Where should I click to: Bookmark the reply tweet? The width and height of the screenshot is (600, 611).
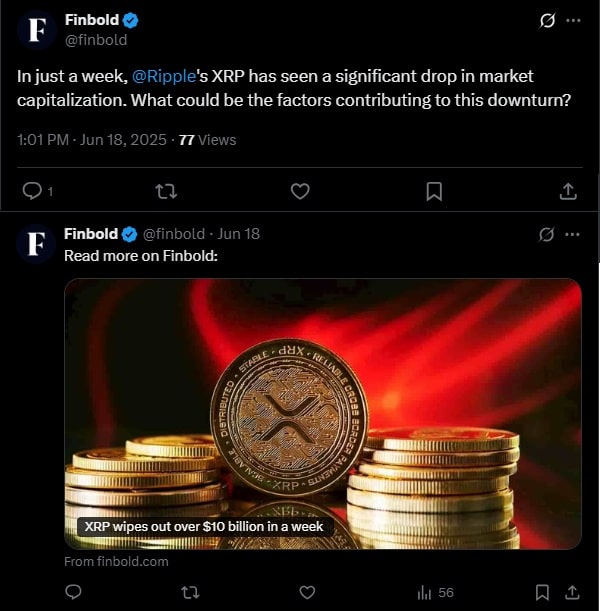[541, 592]
